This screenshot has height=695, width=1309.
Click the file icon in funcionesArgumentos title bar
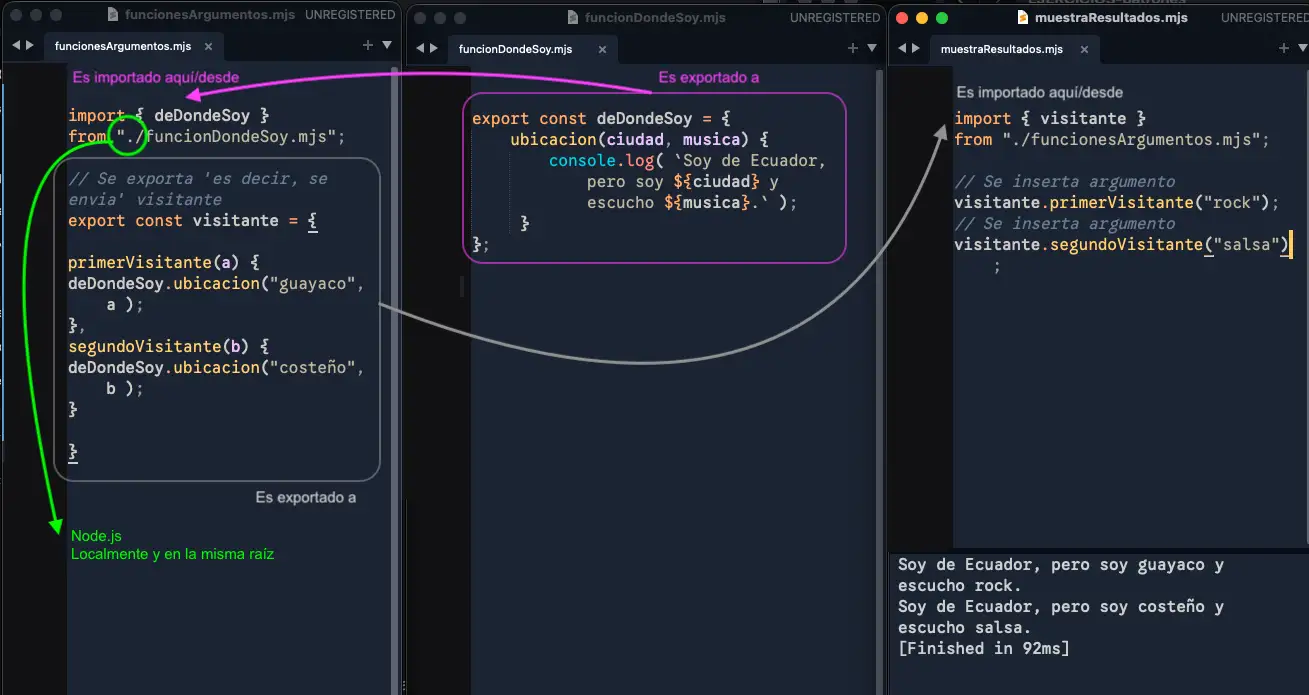click(x=113, y=17)
